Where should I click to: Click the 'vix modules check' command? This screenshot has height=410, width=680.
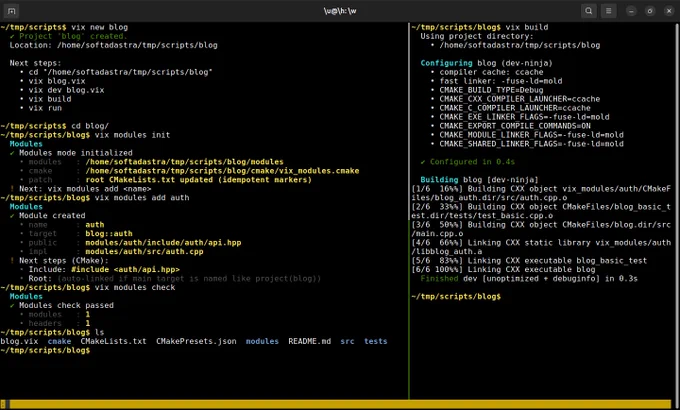point(135,287)
